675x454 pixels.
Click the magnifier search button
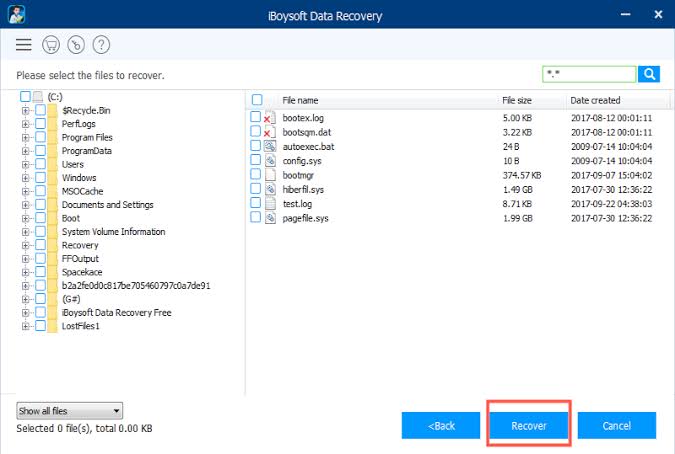649,74
